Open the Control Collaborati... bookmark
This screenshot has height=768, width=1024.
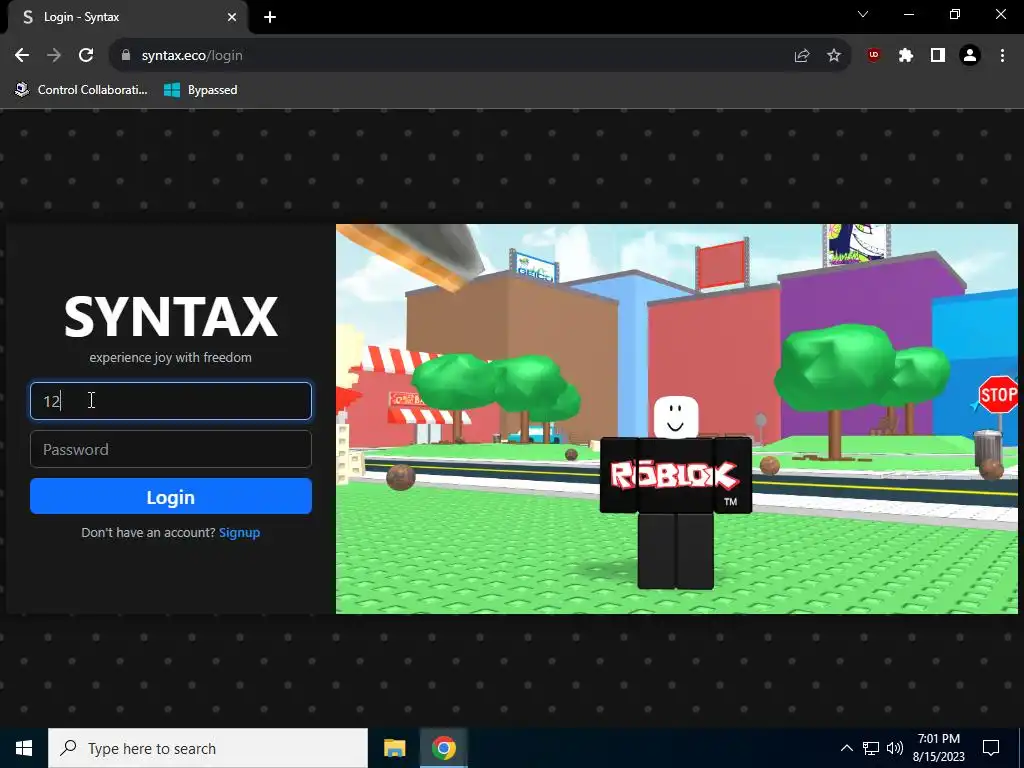[82, 89]
